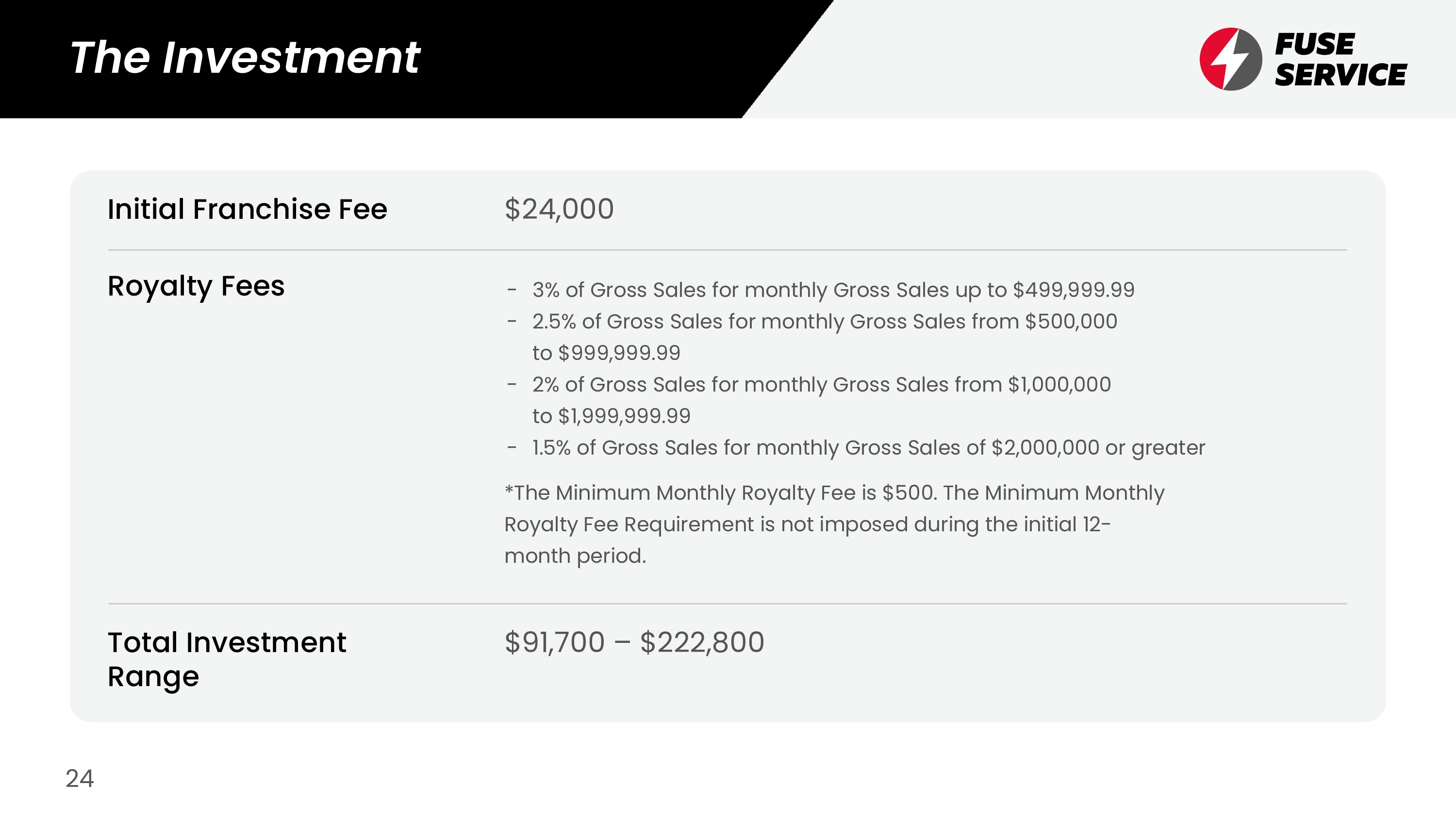Click the $91,700 – $222,800 range value

coord(634,643)
